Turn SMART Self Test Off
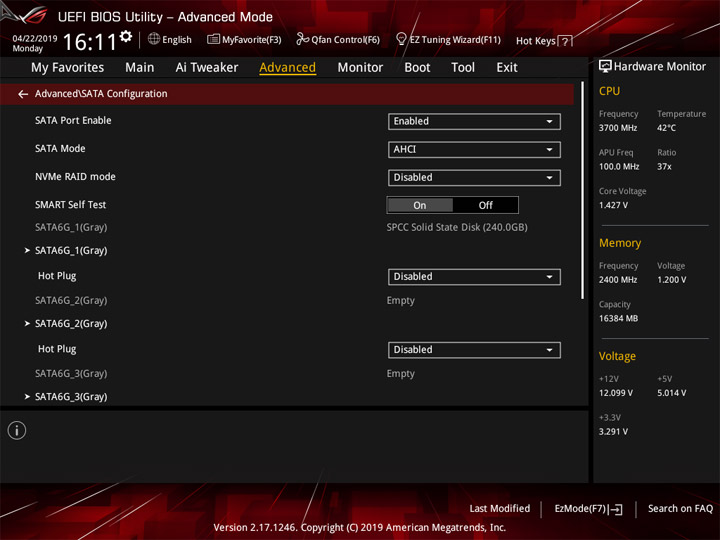This screenshot has height=540, width=720. 485,205
